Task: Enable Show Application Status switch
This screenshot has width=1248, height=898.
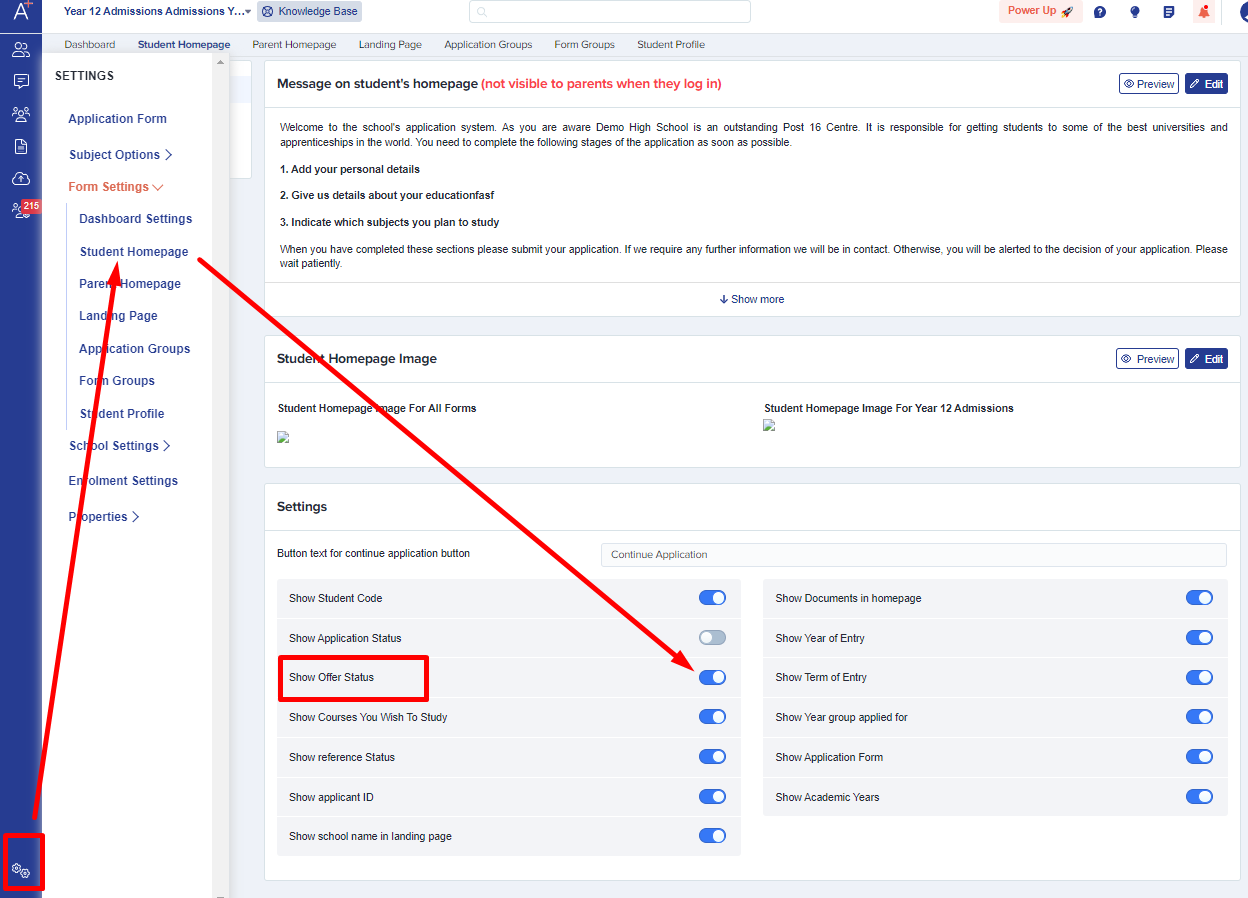Action: pos(712,637)
